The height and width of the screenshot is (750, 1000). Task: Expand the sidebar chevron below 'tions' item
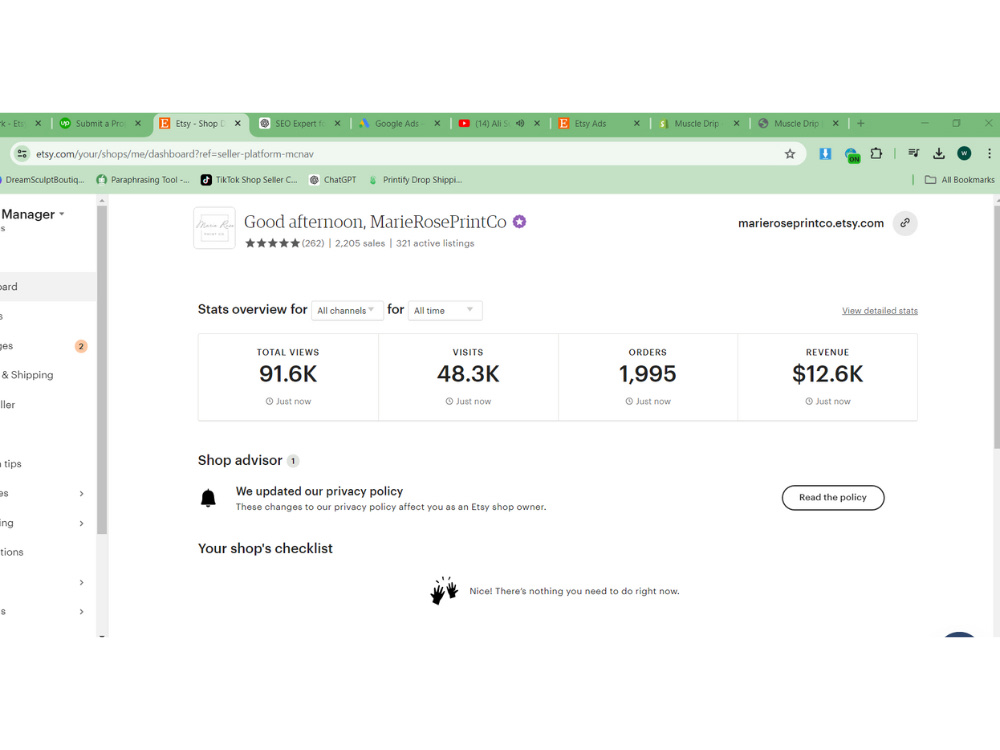coord(81,582)
